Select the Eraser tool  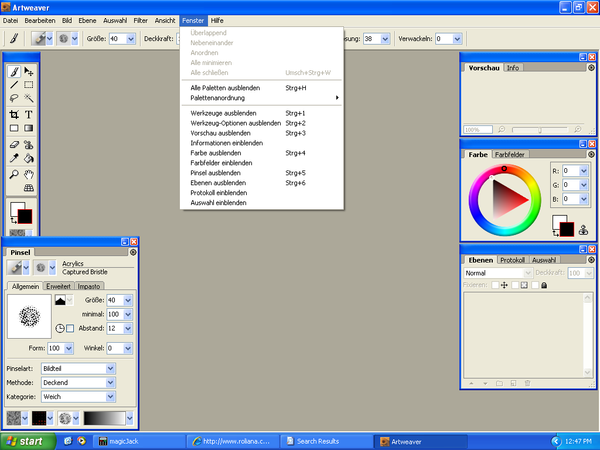[x=14, y=145]
